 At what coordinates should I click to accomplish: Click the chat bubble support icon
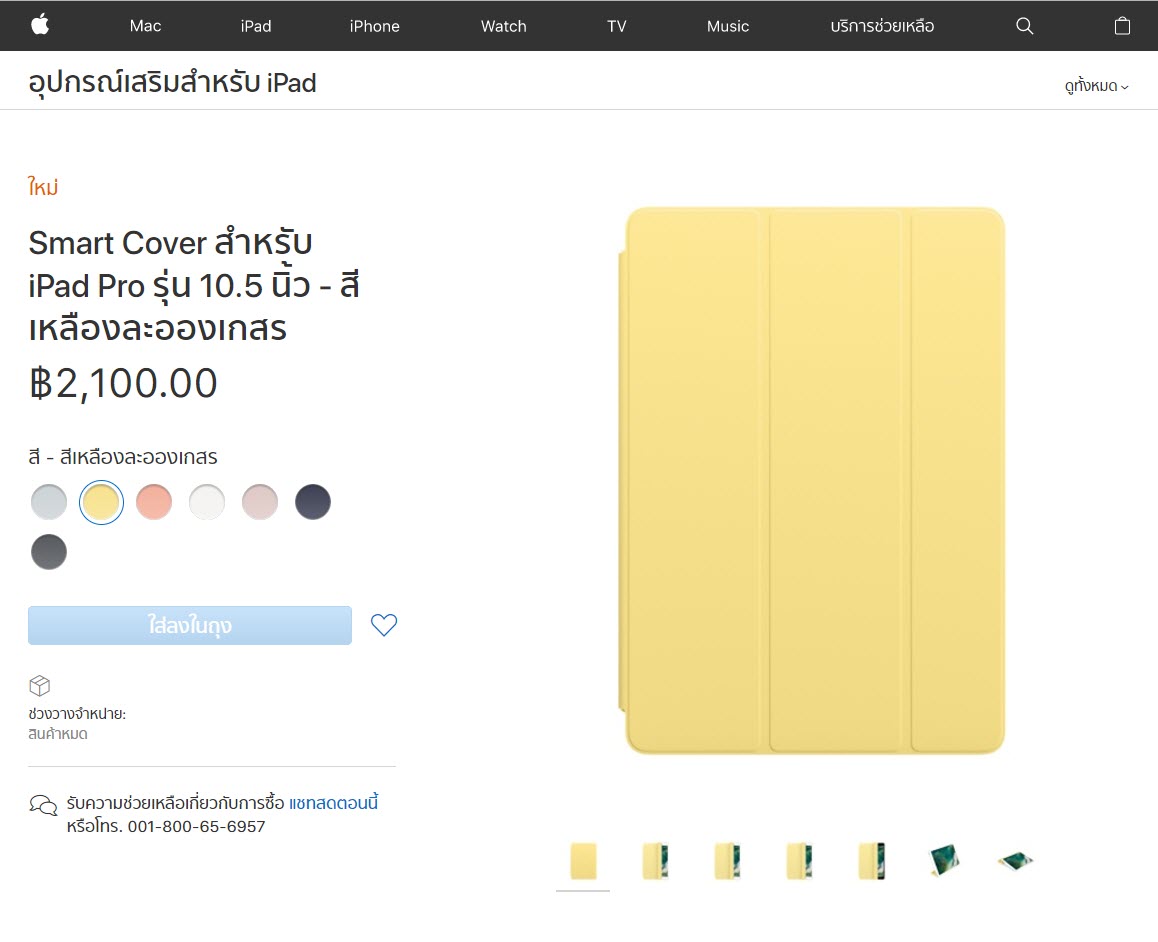click(42, 804)
